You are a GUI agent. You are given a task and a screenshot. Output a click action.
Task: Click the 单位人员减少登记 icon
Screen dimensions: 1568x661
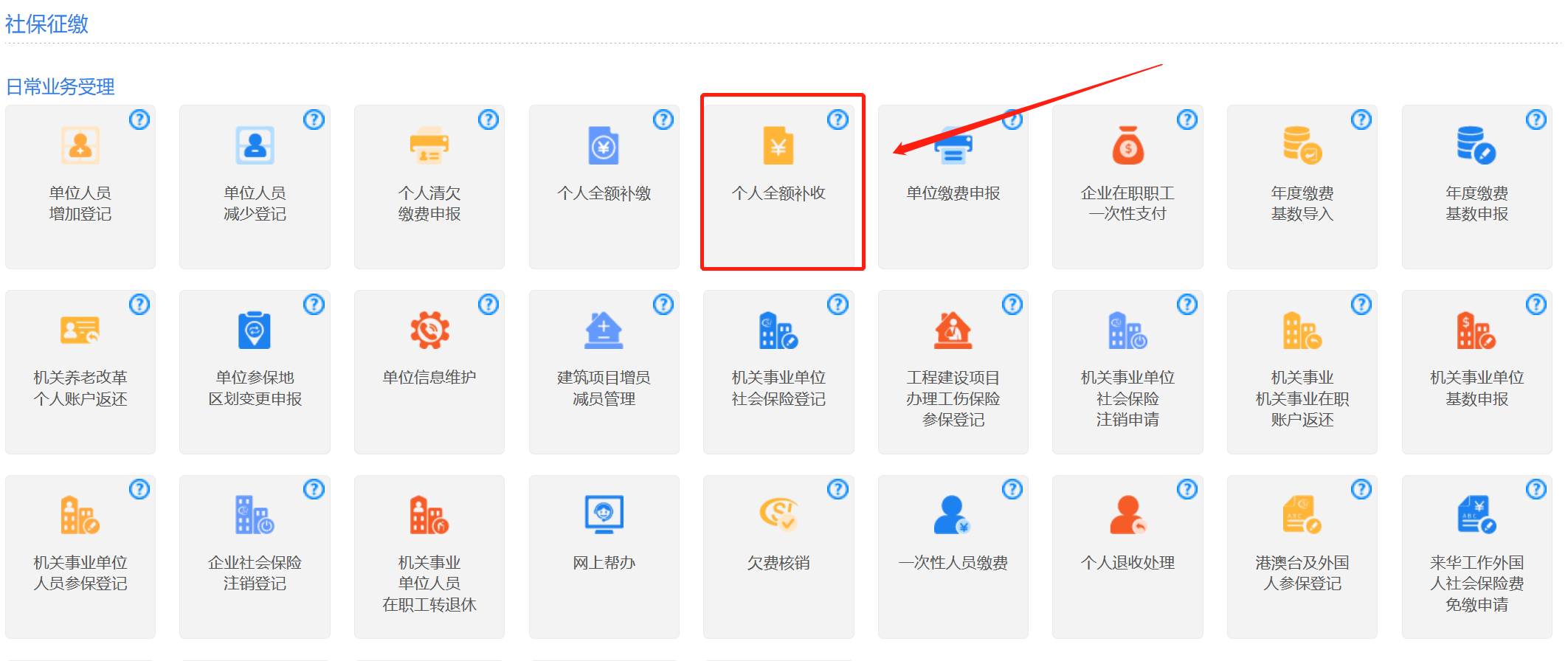(255, 145)
